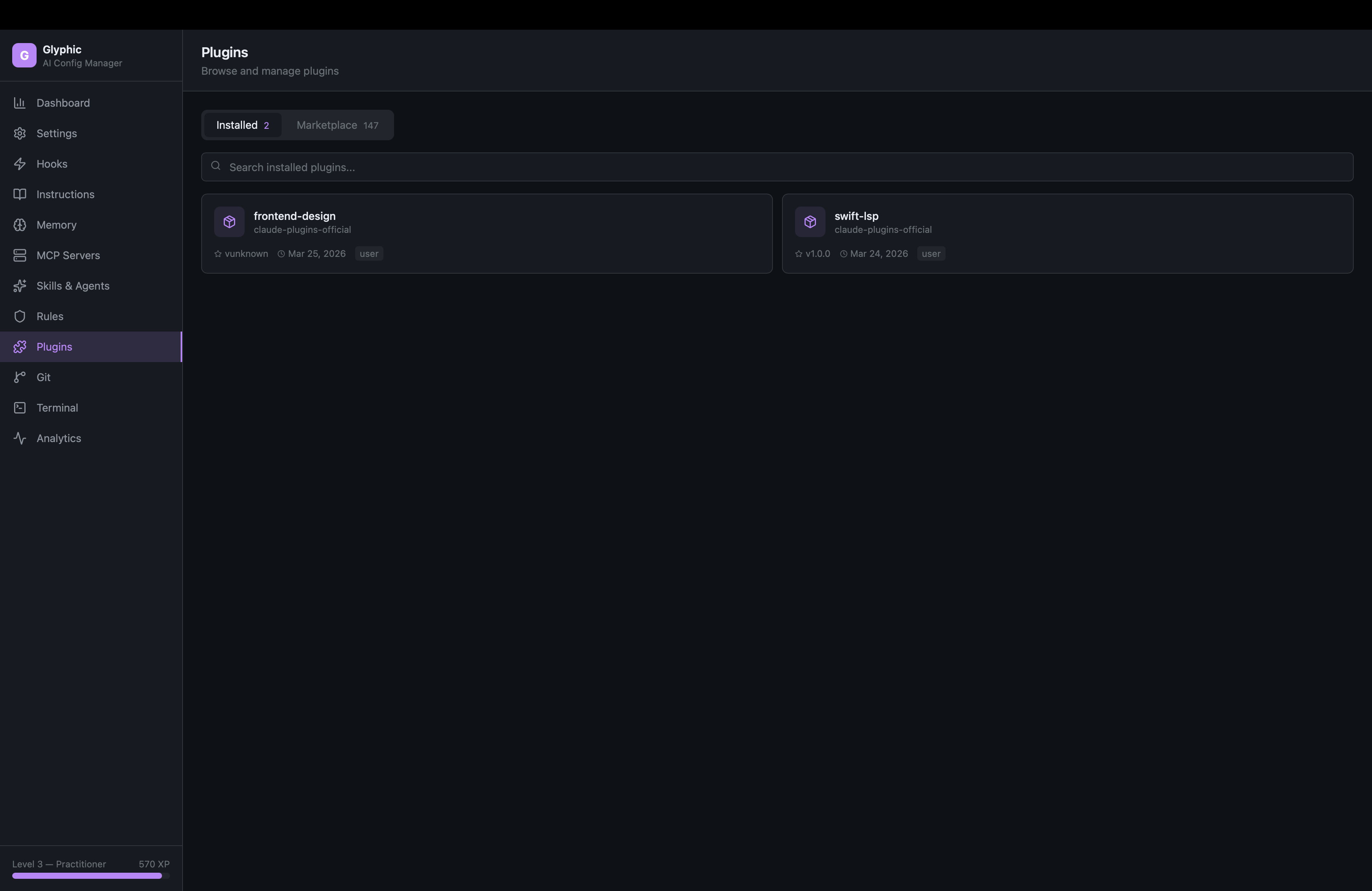
Task: Click the Skills & Agents sparkle icon
Action: pyautogui.click(x=19, y=286)
